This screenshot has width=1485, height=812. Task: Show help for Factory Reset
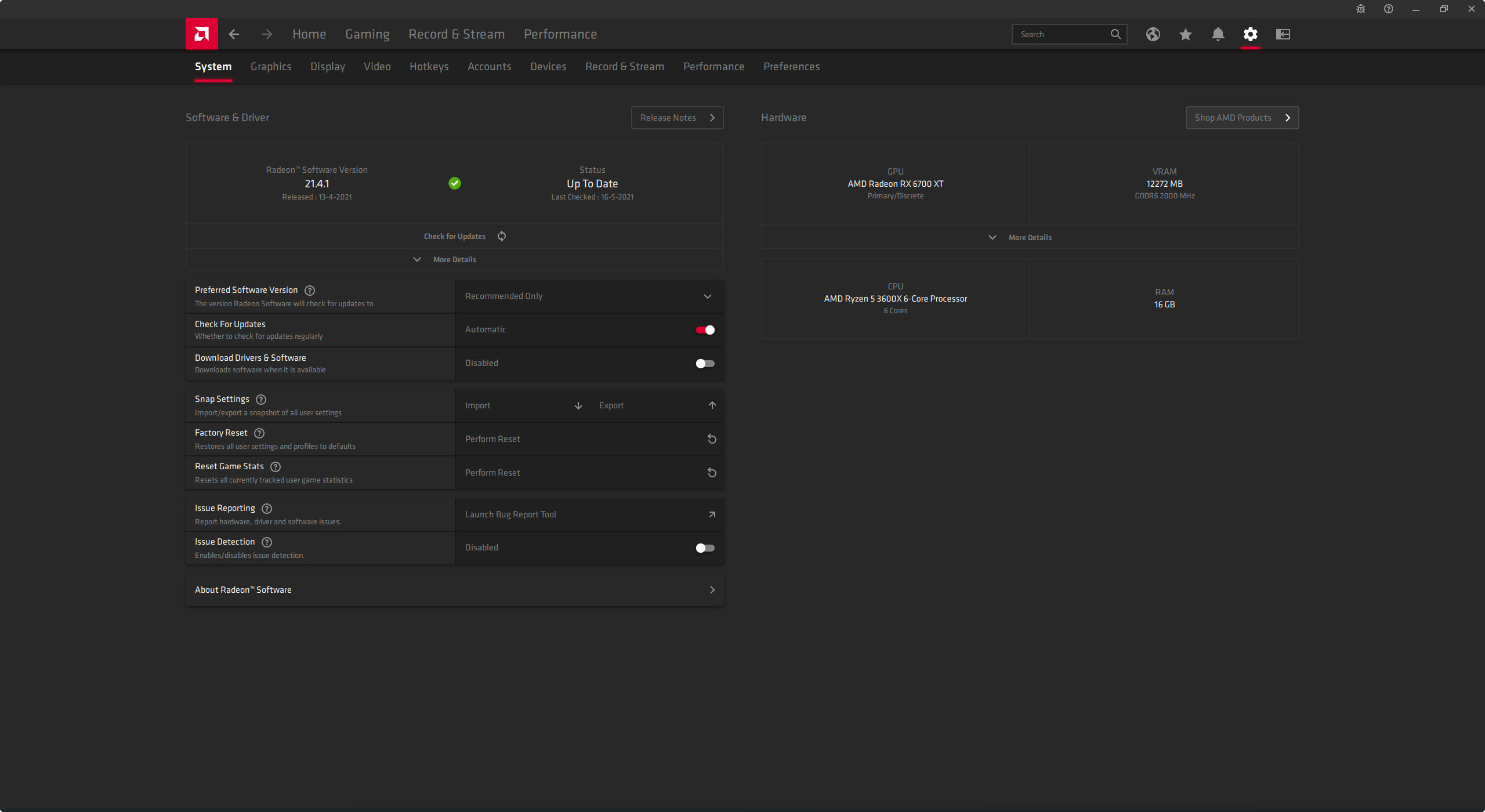259,433
